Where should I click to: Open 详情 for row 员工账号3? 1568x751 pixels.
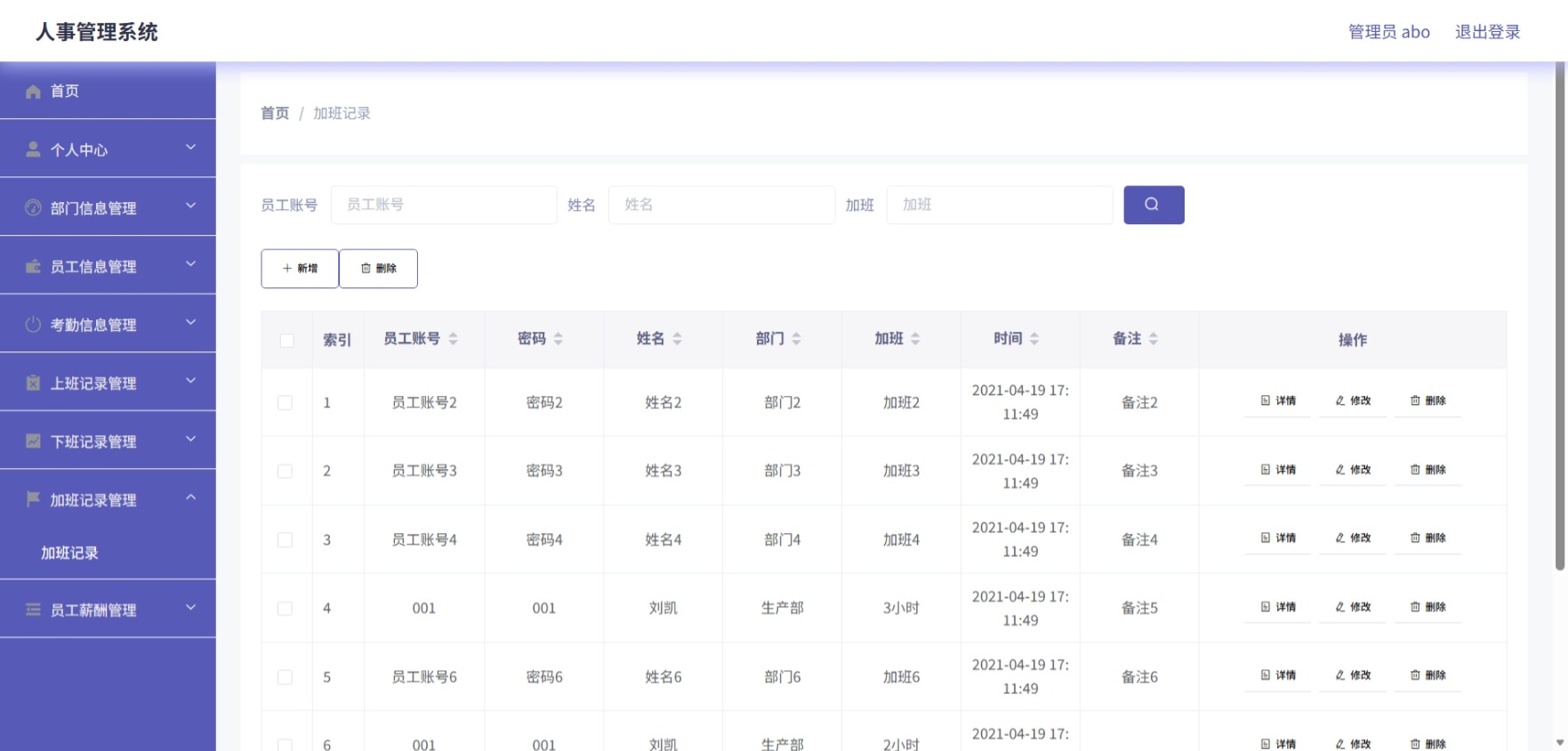click(x=1278, y=470)
